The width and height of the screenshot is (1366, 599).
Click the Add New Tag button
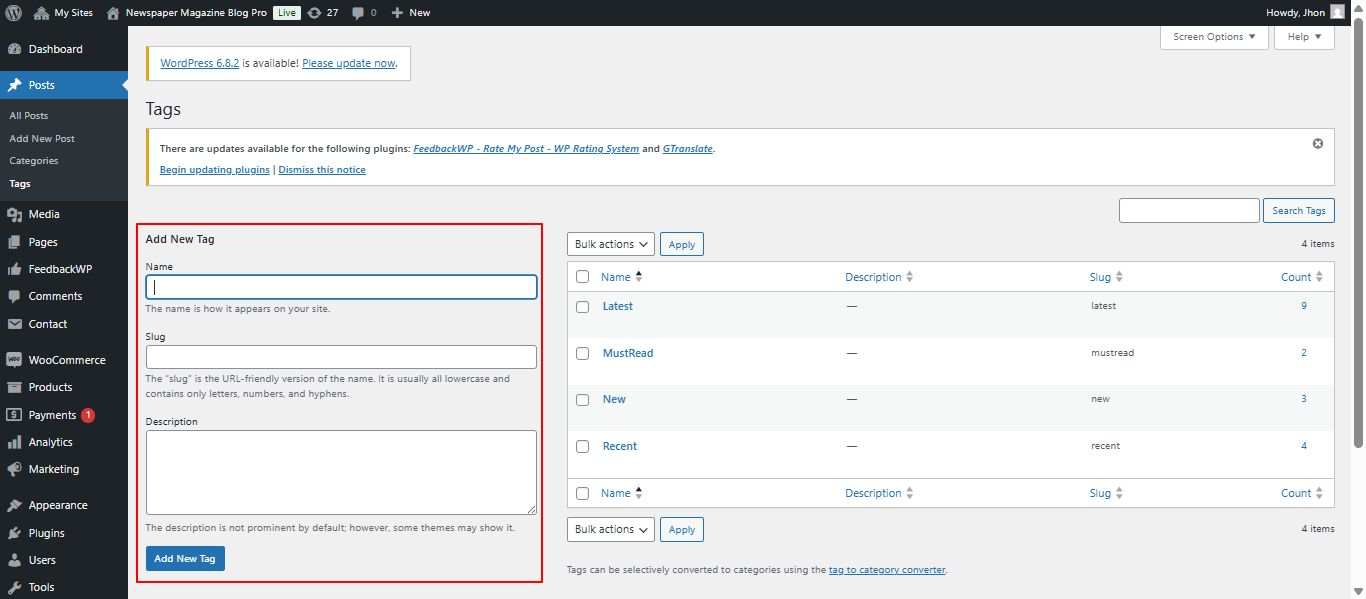(185, 559)
